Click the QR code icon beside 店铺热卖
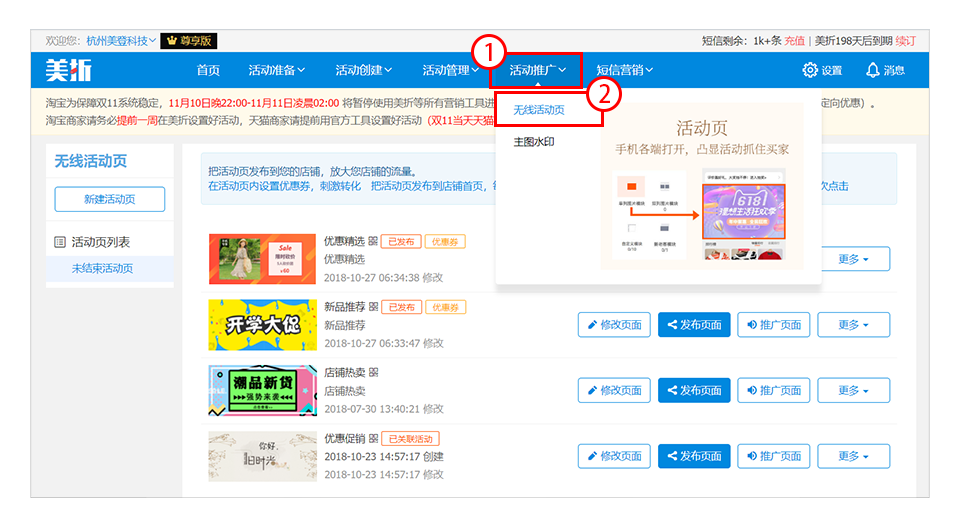The width and height of the screenshot is (960, 528). point(373,372)
